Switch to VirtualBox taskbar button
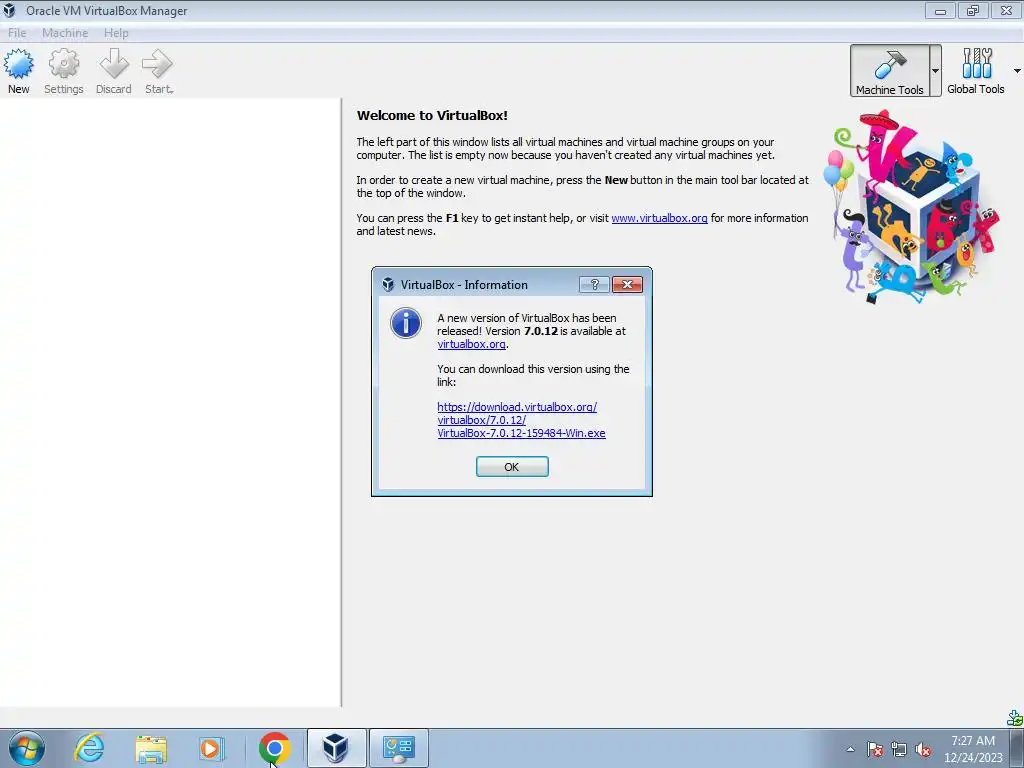 click(336, 748)
